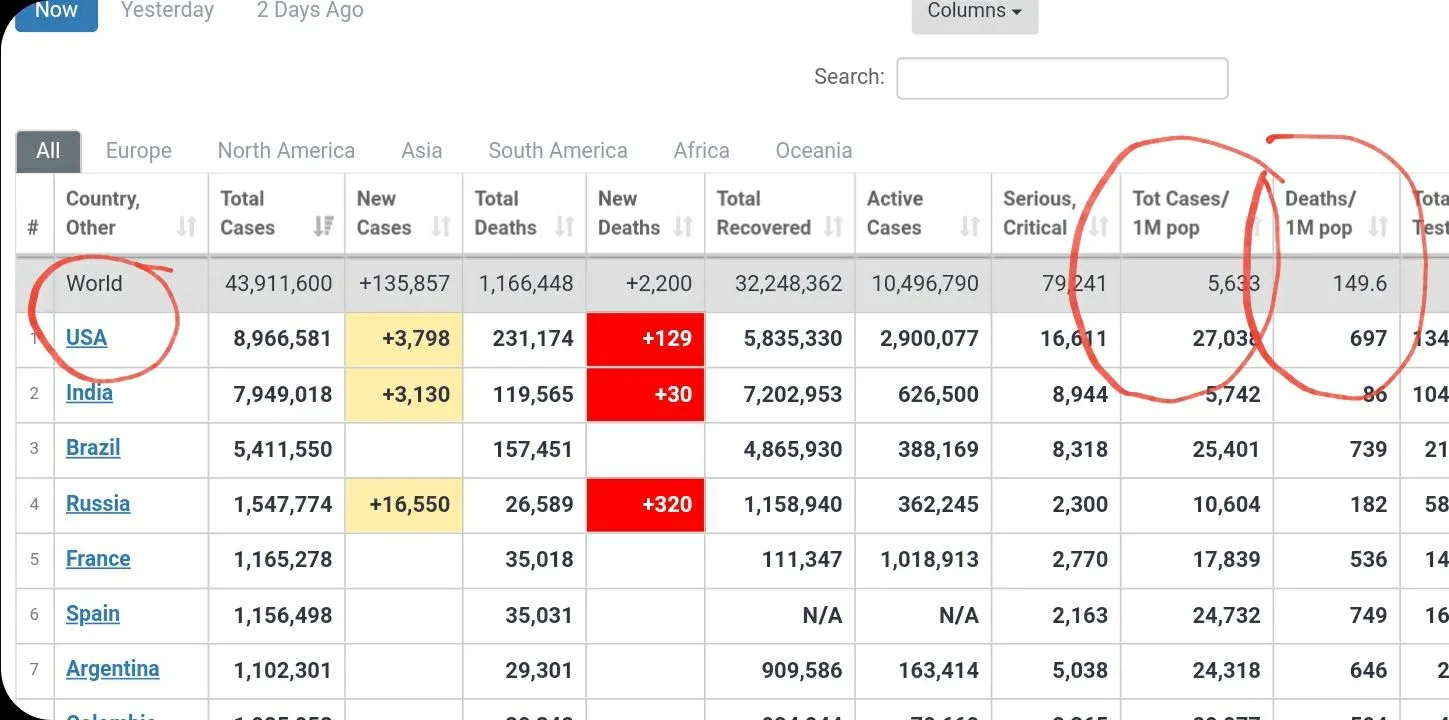The height and width of the screenshot is (720, 1449).
Task: Open the USA country link
Action: (x=86, y=338)
